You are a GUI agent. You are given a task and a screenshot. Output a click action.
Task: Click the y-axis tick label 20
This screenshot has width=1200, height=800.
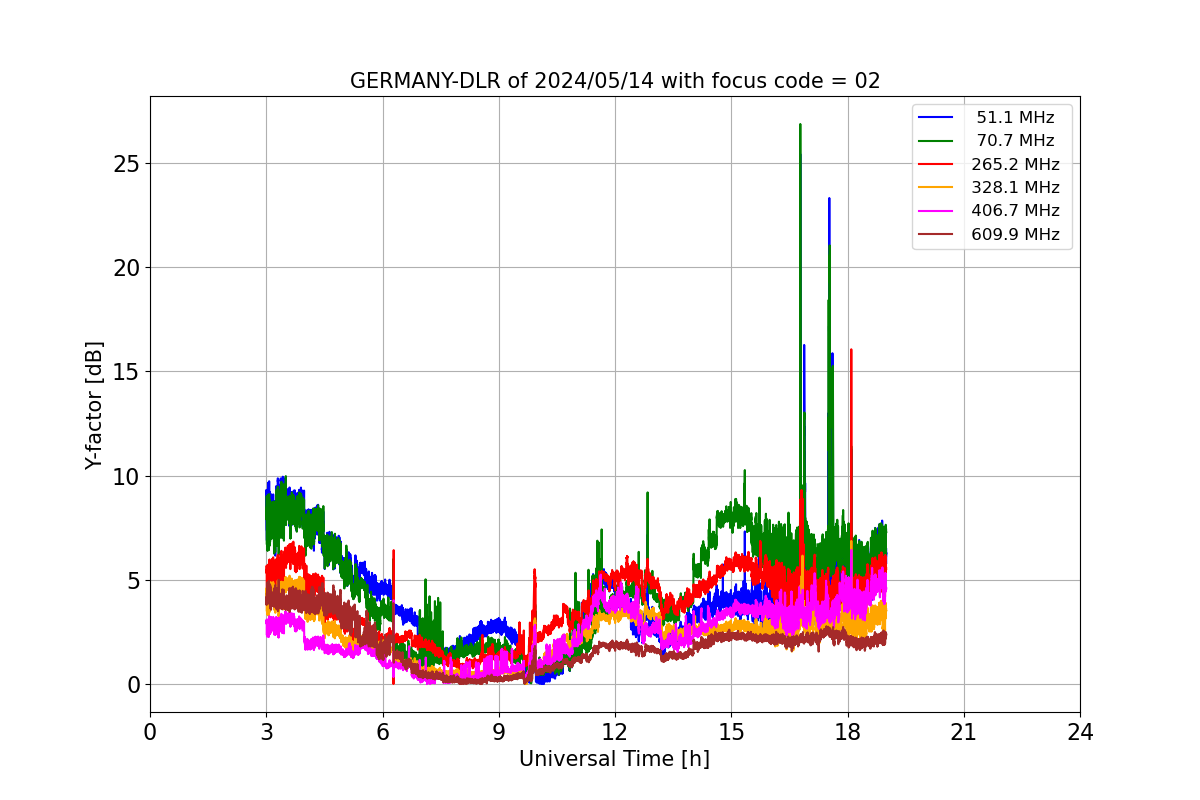(x=128, y=267)
